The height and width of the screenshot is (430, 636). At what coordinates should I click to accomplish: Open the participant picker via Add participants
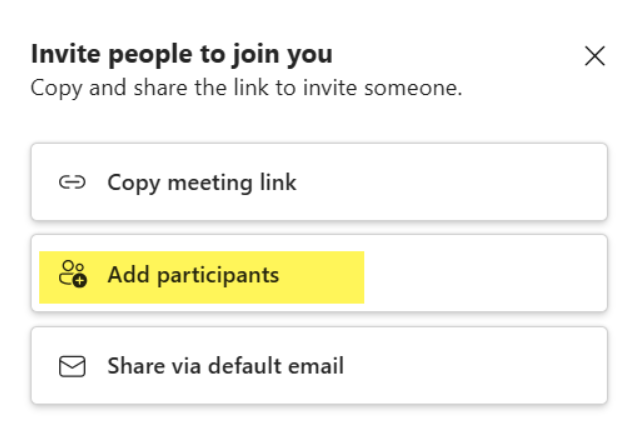(x=193, y=275)
